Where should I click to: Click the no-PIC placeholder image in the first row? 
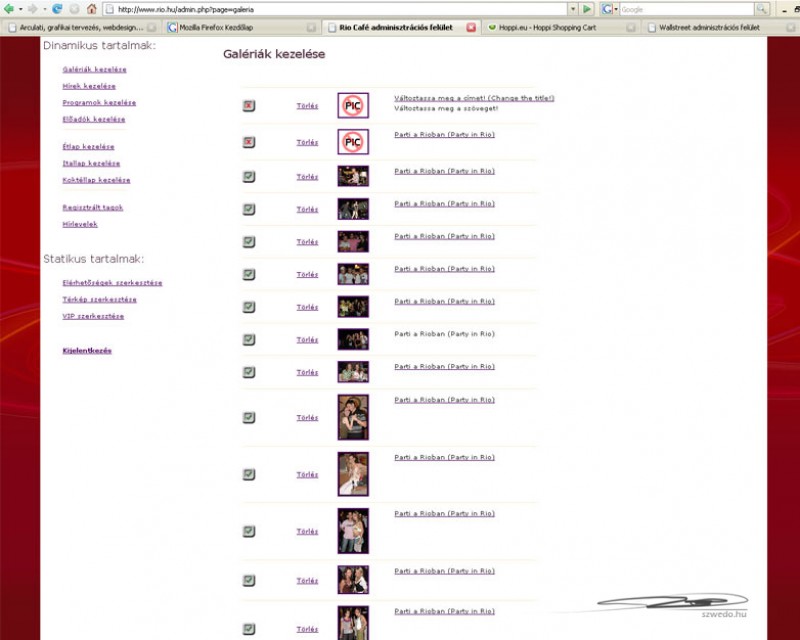[x=352, y=105]
